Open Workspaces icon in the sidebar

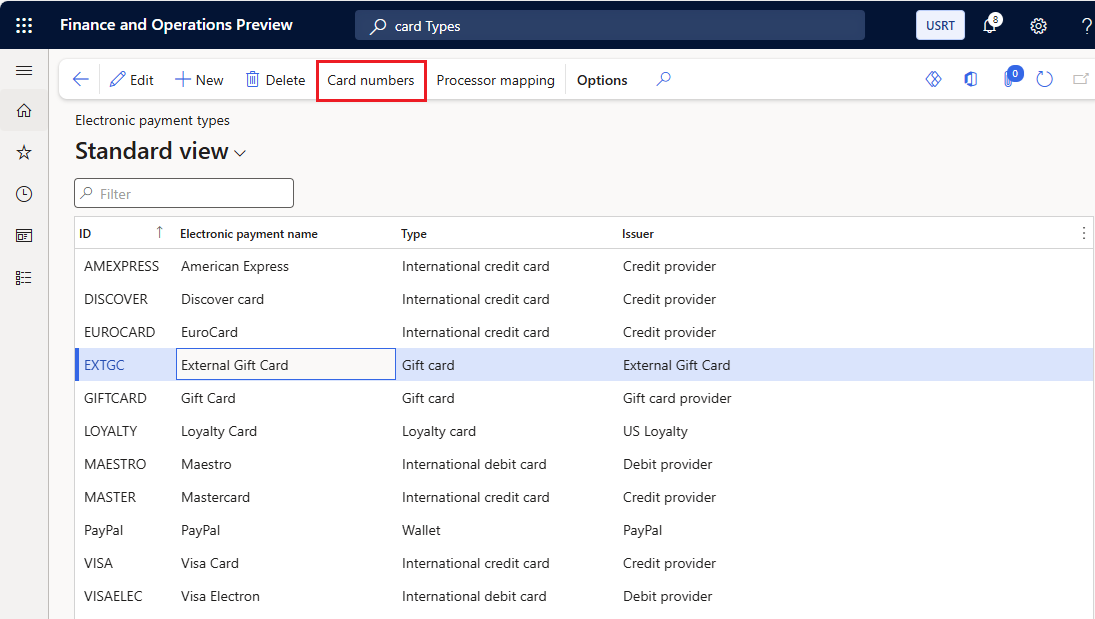point(24,235)
